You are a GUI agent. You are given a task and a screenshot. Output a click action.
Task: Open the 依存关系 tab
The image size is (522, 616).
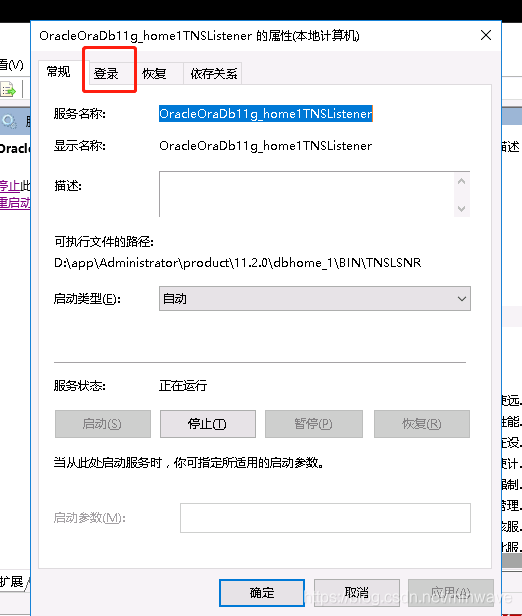(214, 73)
